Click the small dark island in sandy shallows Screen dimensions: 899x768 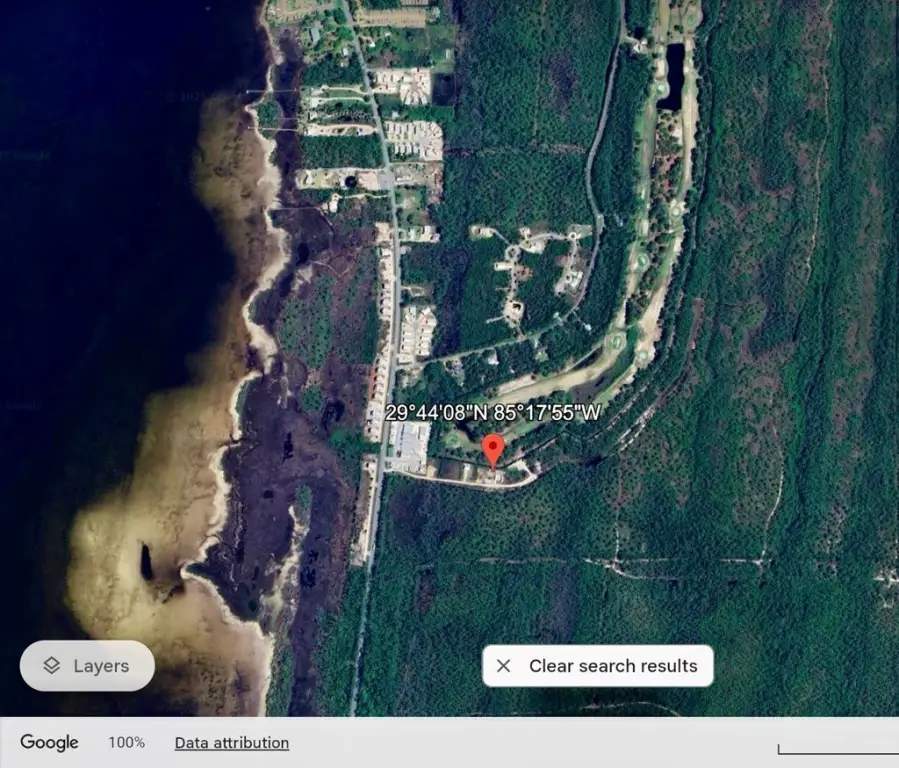coord(147,562)
